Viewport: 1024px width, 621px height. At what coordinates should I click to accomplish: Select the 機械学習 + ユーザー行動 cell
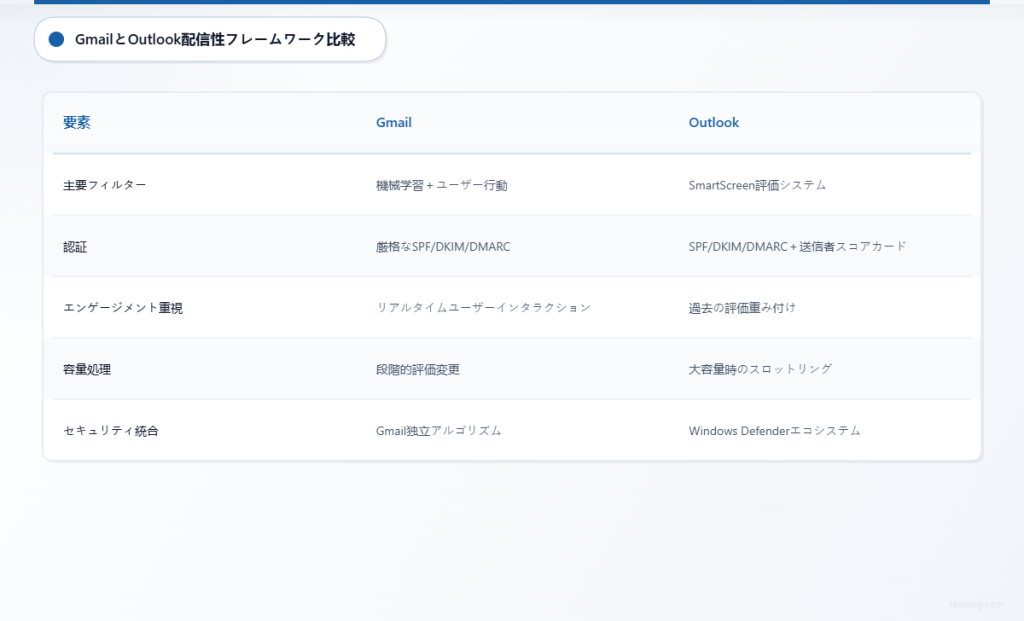click(x=441, y=185)
